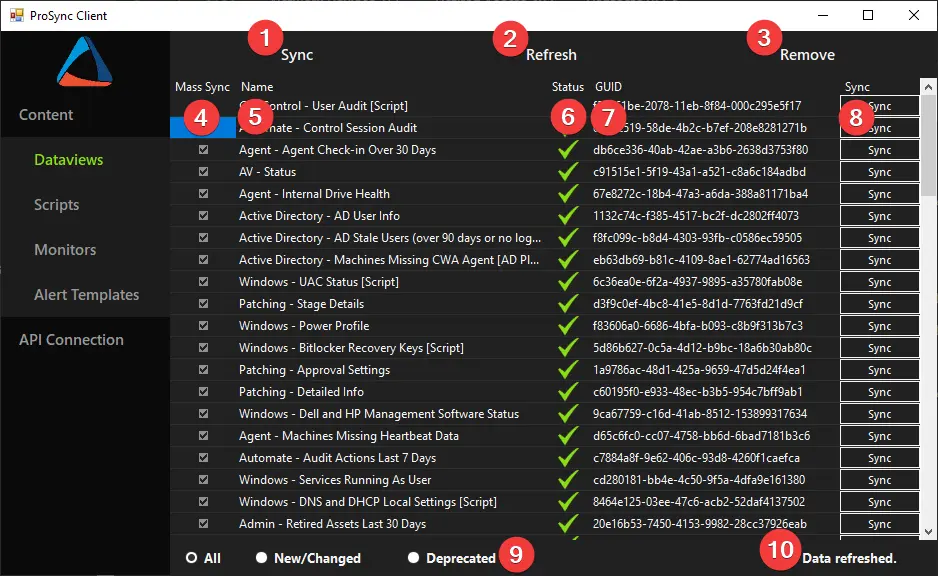The image size is (938, 576).
Task: Click Sync button for Agent Check-in Over 30 Days
Action: tap(879, 150)
